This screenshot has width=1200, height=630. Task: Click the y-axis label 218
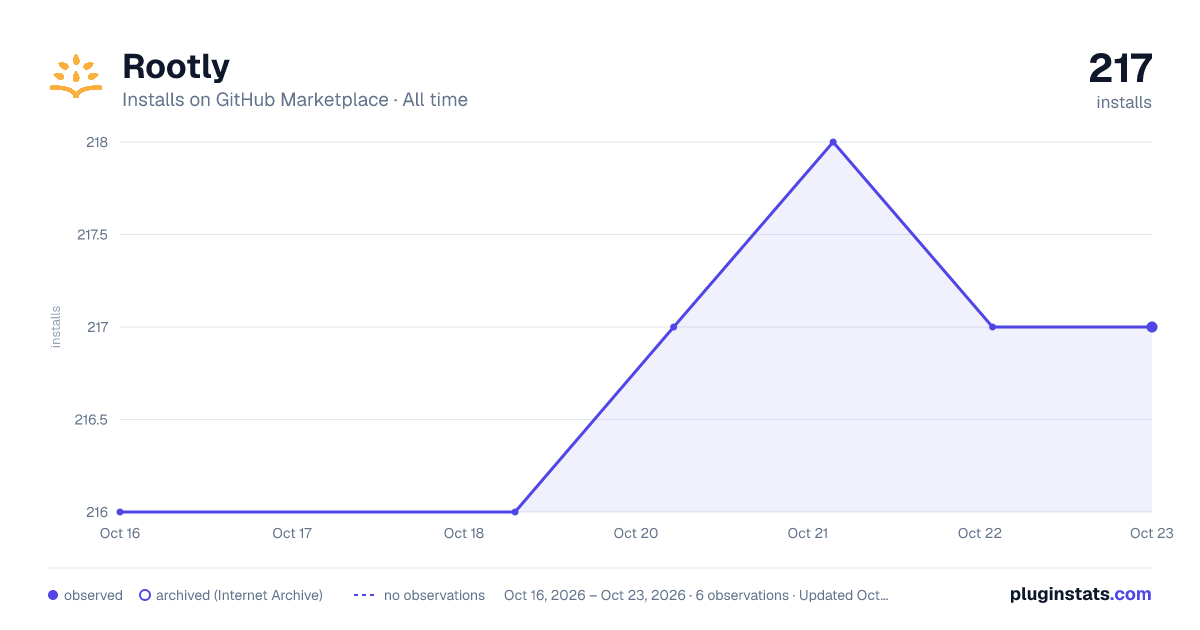(x=97, y=142)
